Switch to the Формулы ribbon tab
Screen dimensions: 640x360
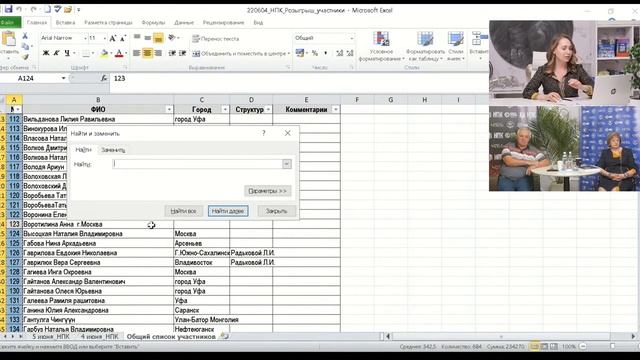[x=153, y=22]
